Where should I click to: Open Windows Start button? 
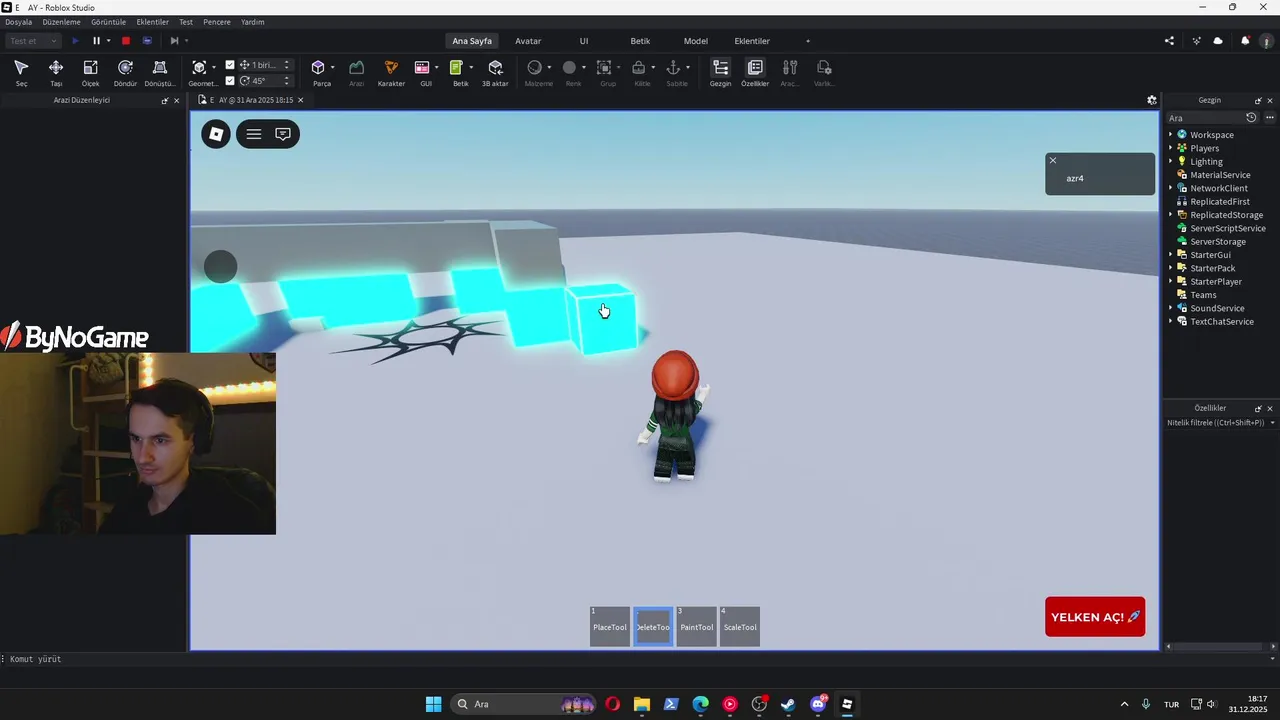[433, 704]
